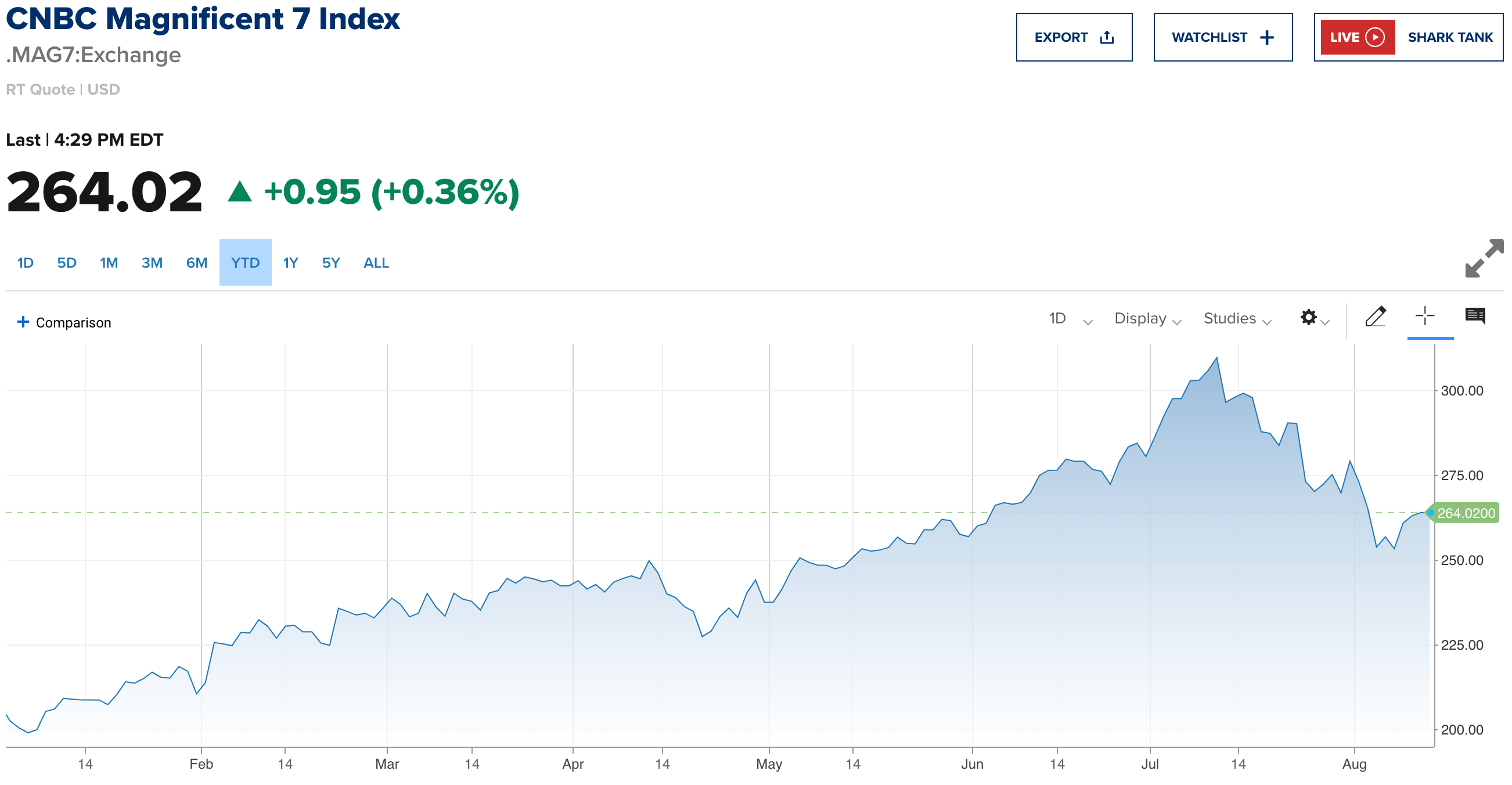
Task: Toggle the YTD range selection
Action: (246, 263)
